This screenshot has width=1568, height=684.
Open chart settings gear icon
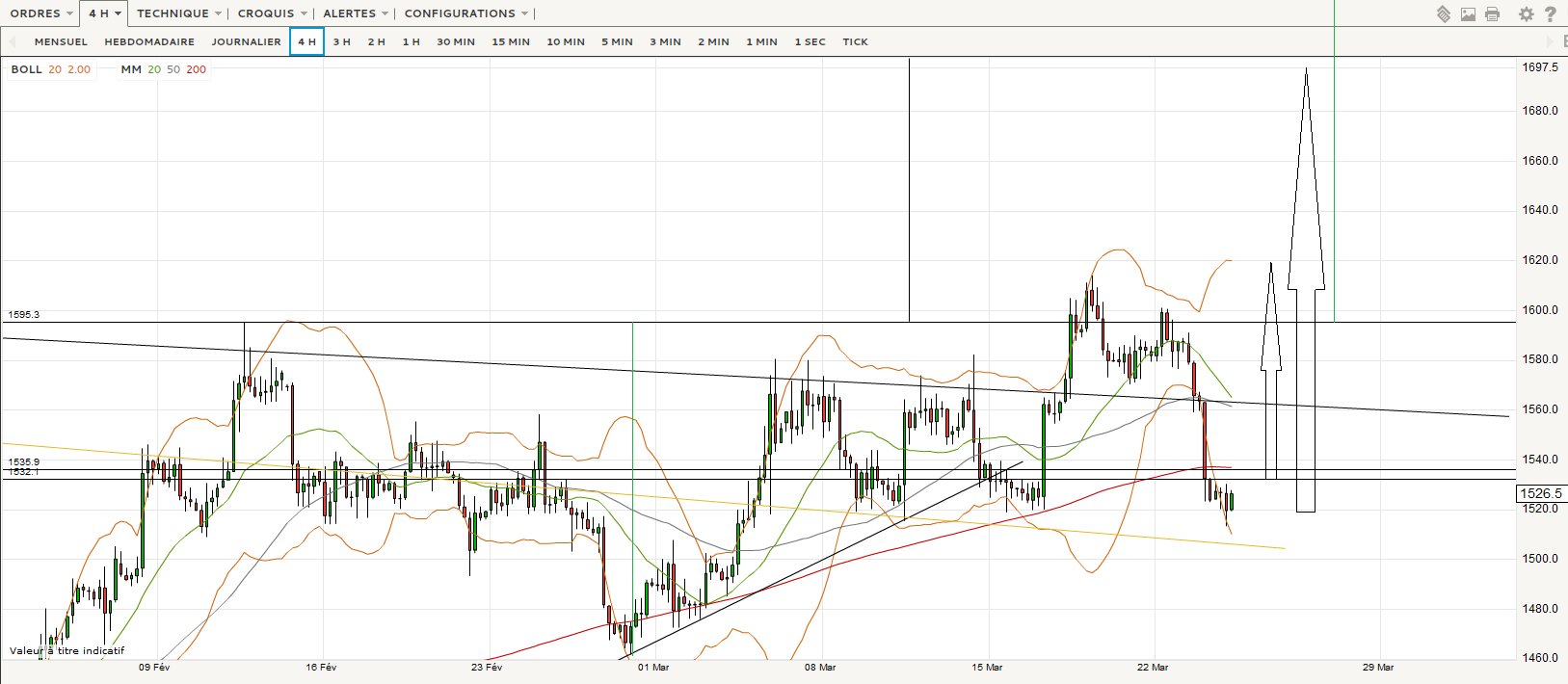[1526, 13]
